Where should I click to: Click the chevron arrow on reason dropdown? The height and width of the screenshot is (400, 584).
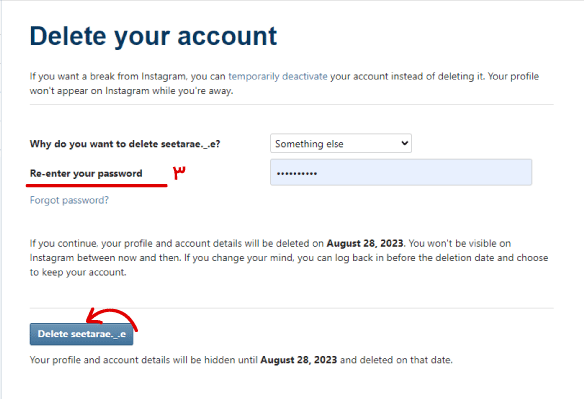pos(404,143)
